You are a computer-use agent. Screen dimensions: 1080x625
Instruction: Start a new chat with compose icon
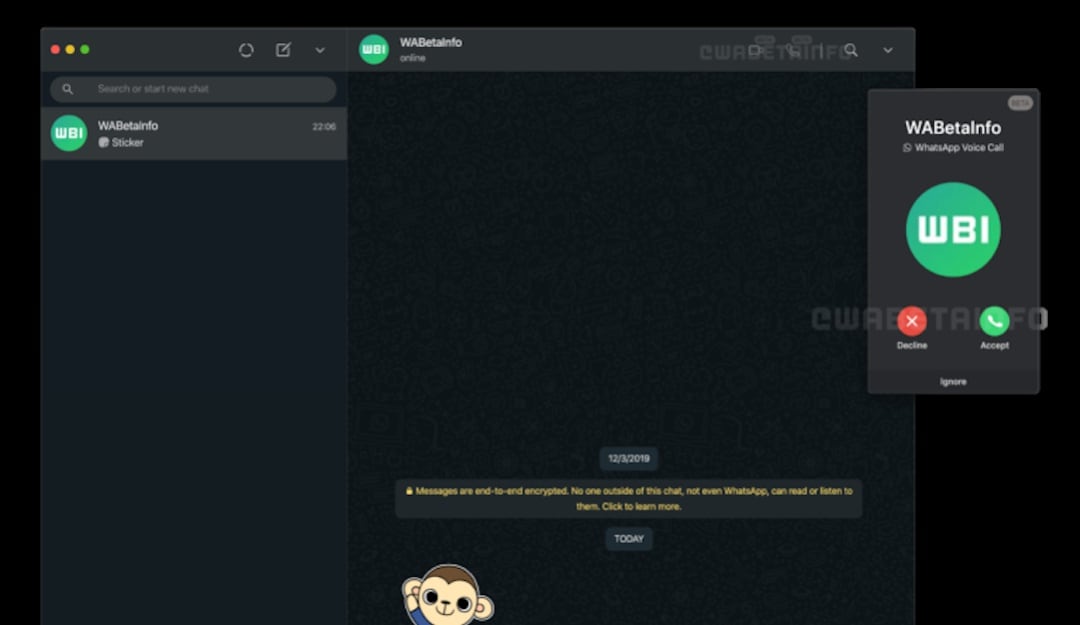tap(283, 50)
